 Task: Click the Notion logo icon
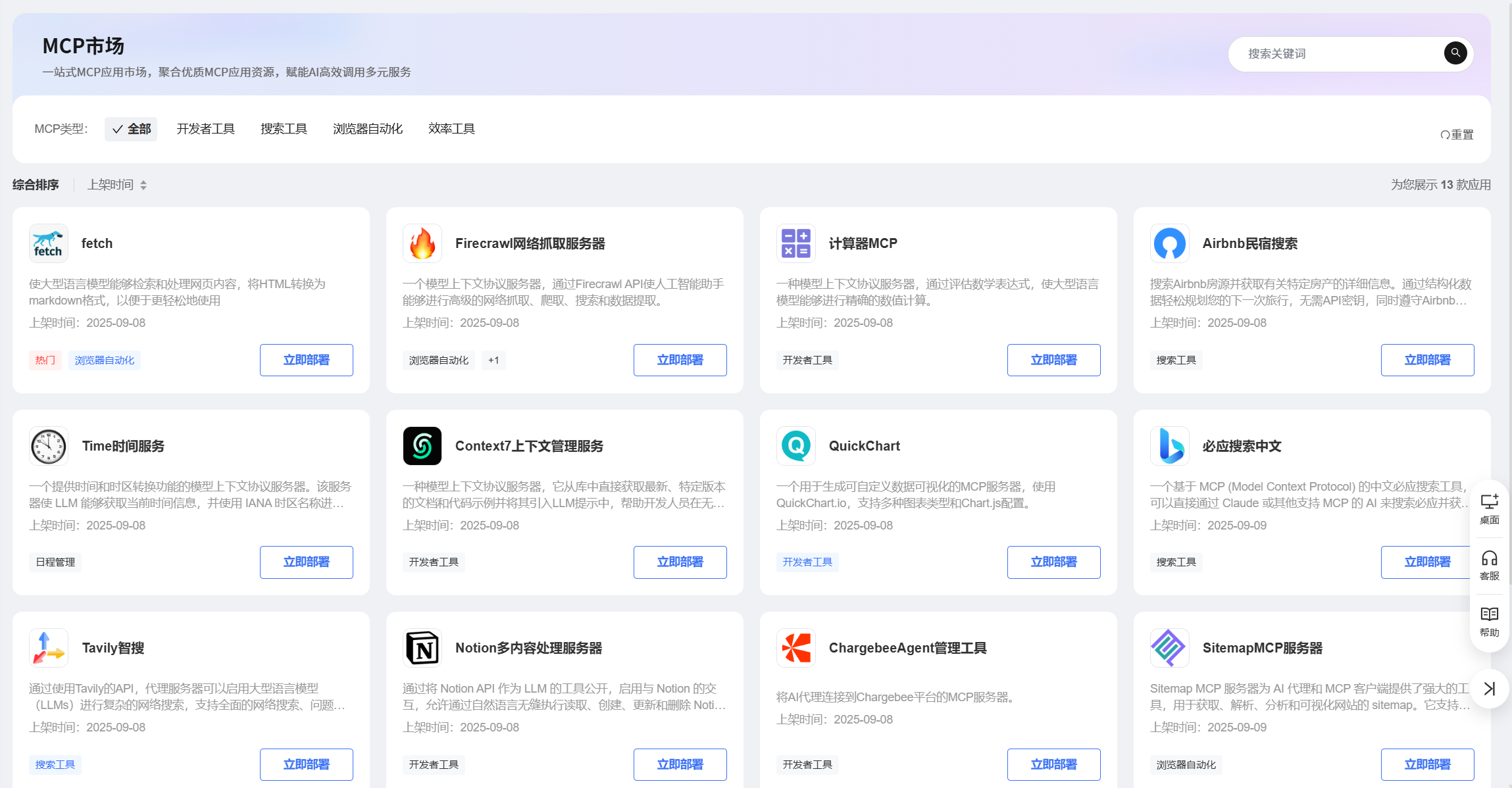[x=422, y=648]
